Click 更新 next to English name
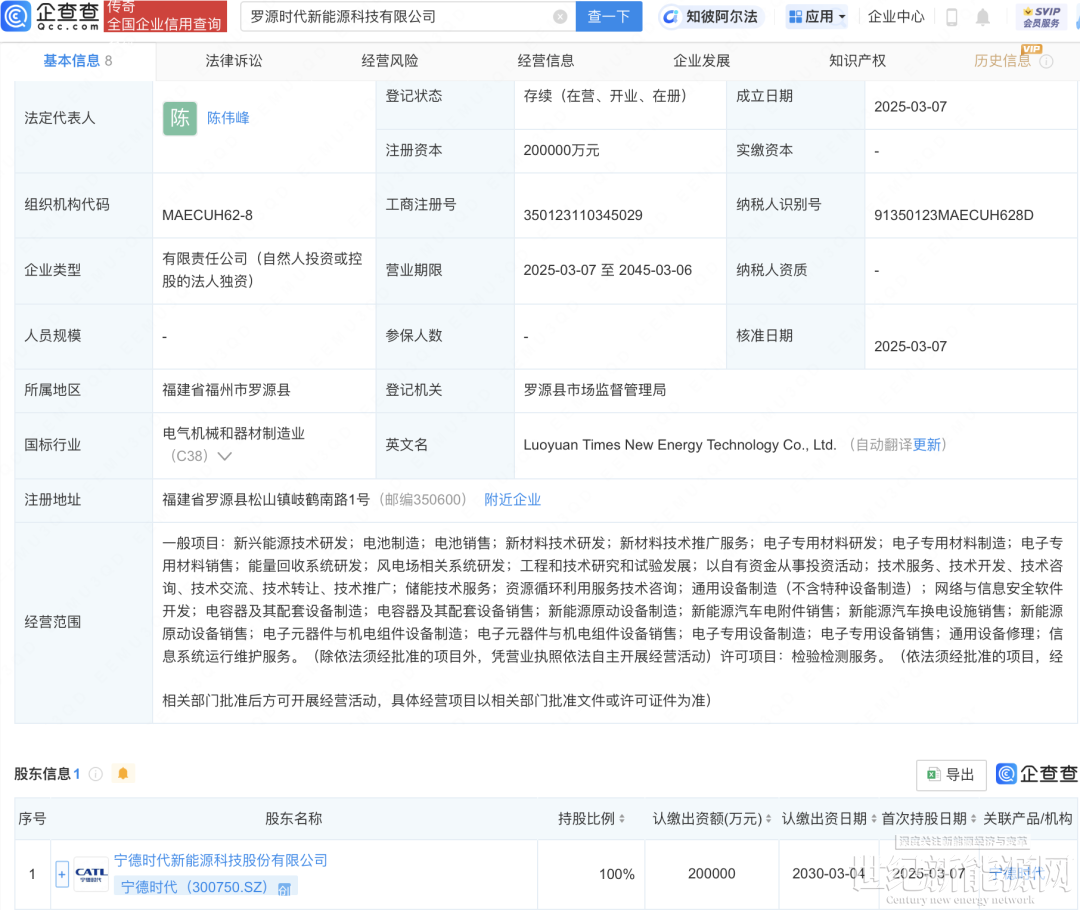1080x910 pixels. point(926,444)
